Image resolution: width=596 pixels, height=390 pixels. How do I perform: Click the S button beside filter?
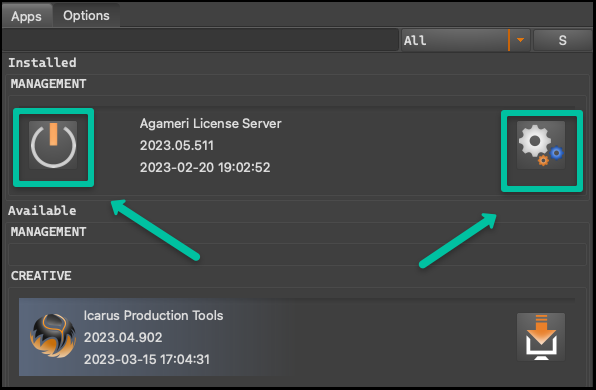pos(563,40)
